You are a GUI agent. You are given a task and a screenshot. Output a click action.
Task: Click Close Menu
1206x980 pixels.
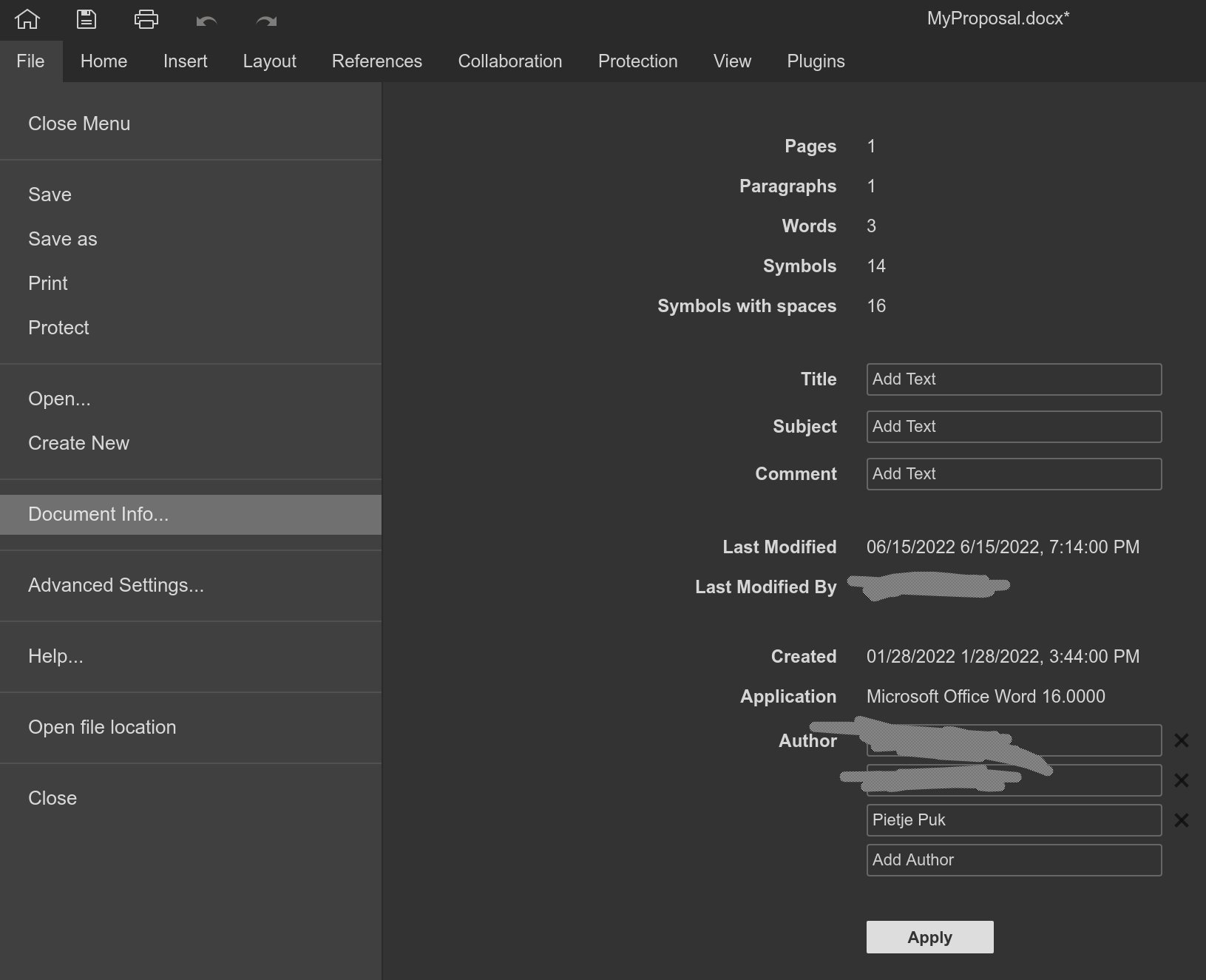78,124
